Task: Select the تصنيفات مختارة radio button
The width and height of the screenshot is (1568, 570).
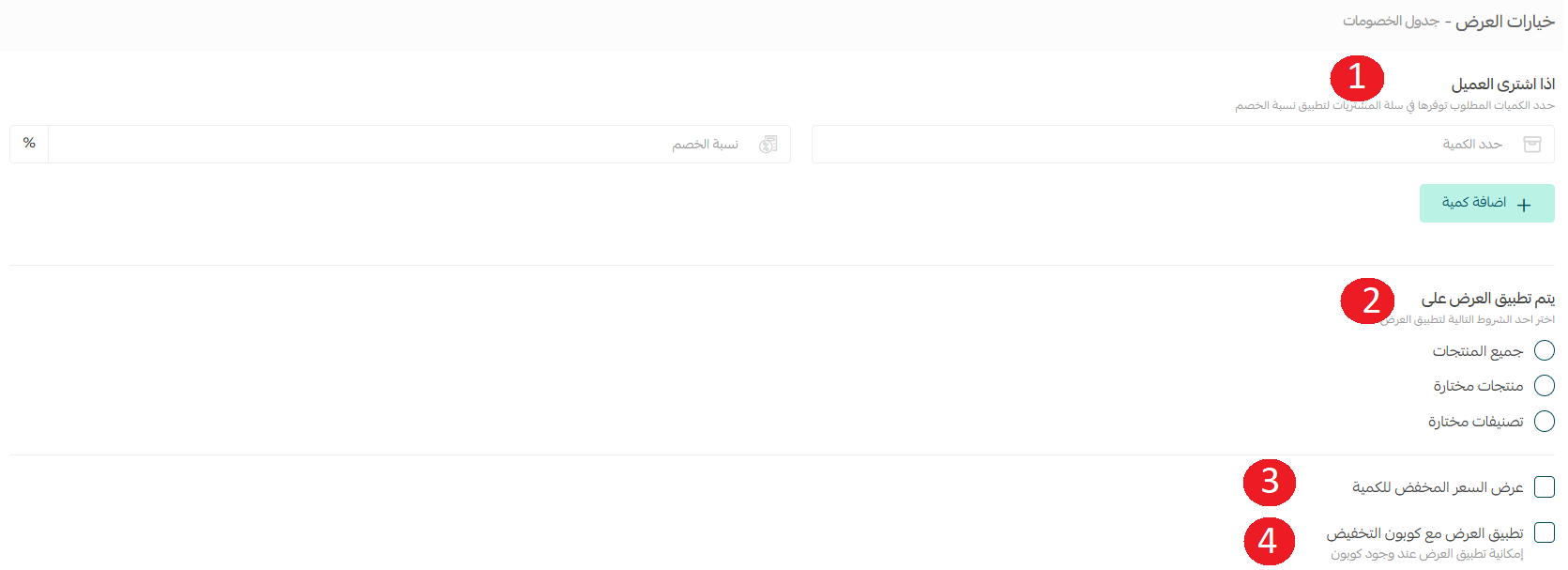Action: pyautogui.click(x=1544, y=422)
